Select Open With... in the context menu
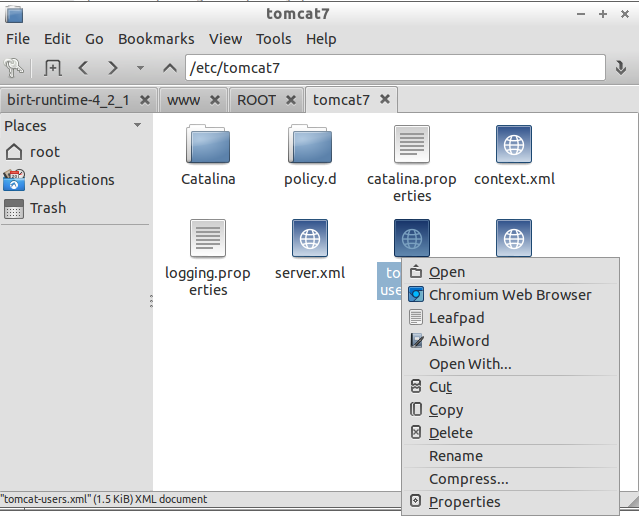 (470, 364)
